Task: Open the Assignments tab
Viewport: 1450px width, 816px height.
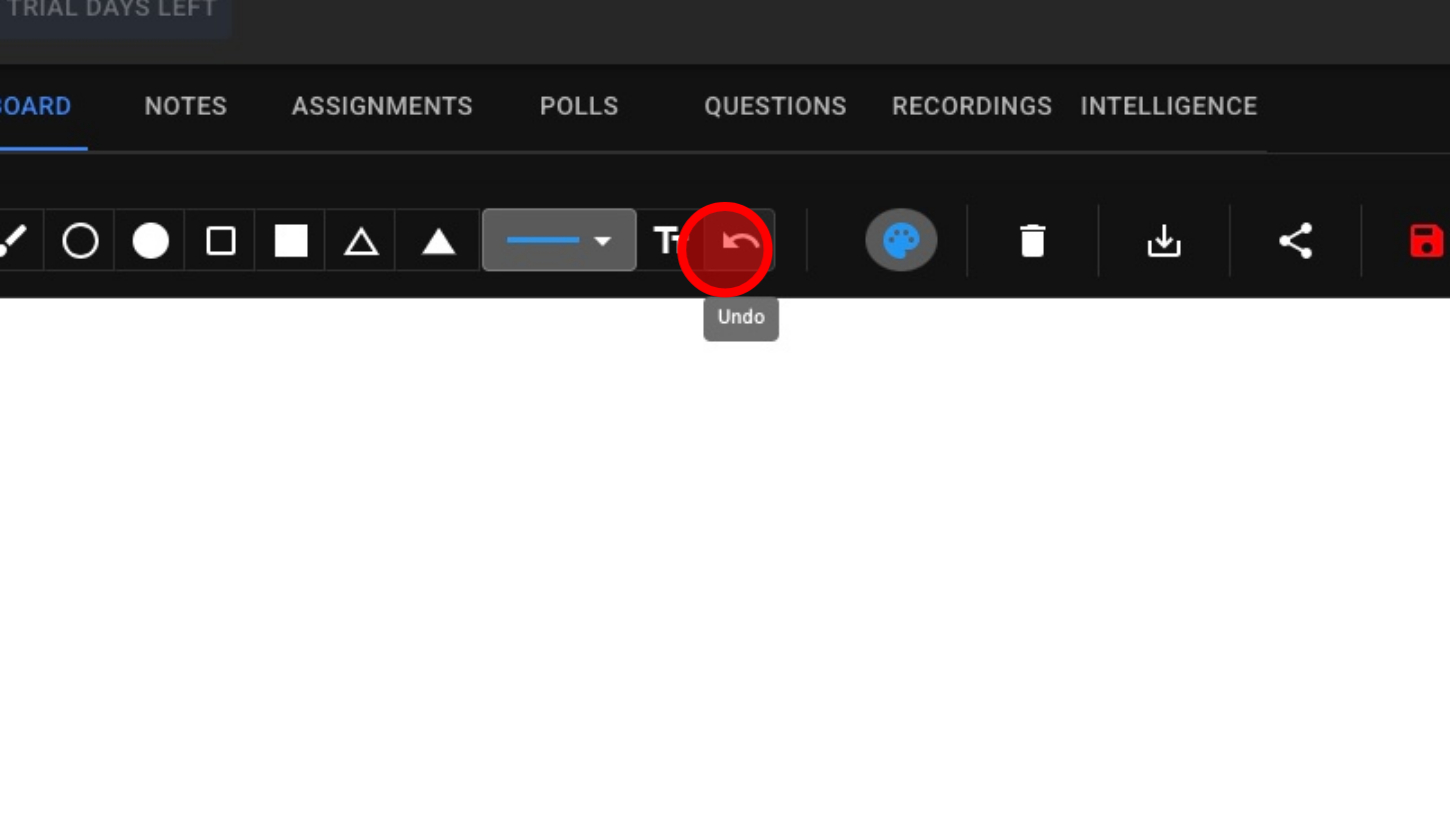Action: pyautogui.click(x=382, y=106)
